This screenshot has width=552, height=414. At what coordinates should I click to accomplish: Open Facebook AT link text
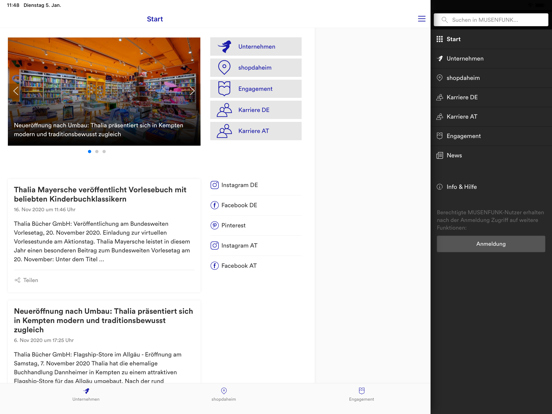pos(239,266)
